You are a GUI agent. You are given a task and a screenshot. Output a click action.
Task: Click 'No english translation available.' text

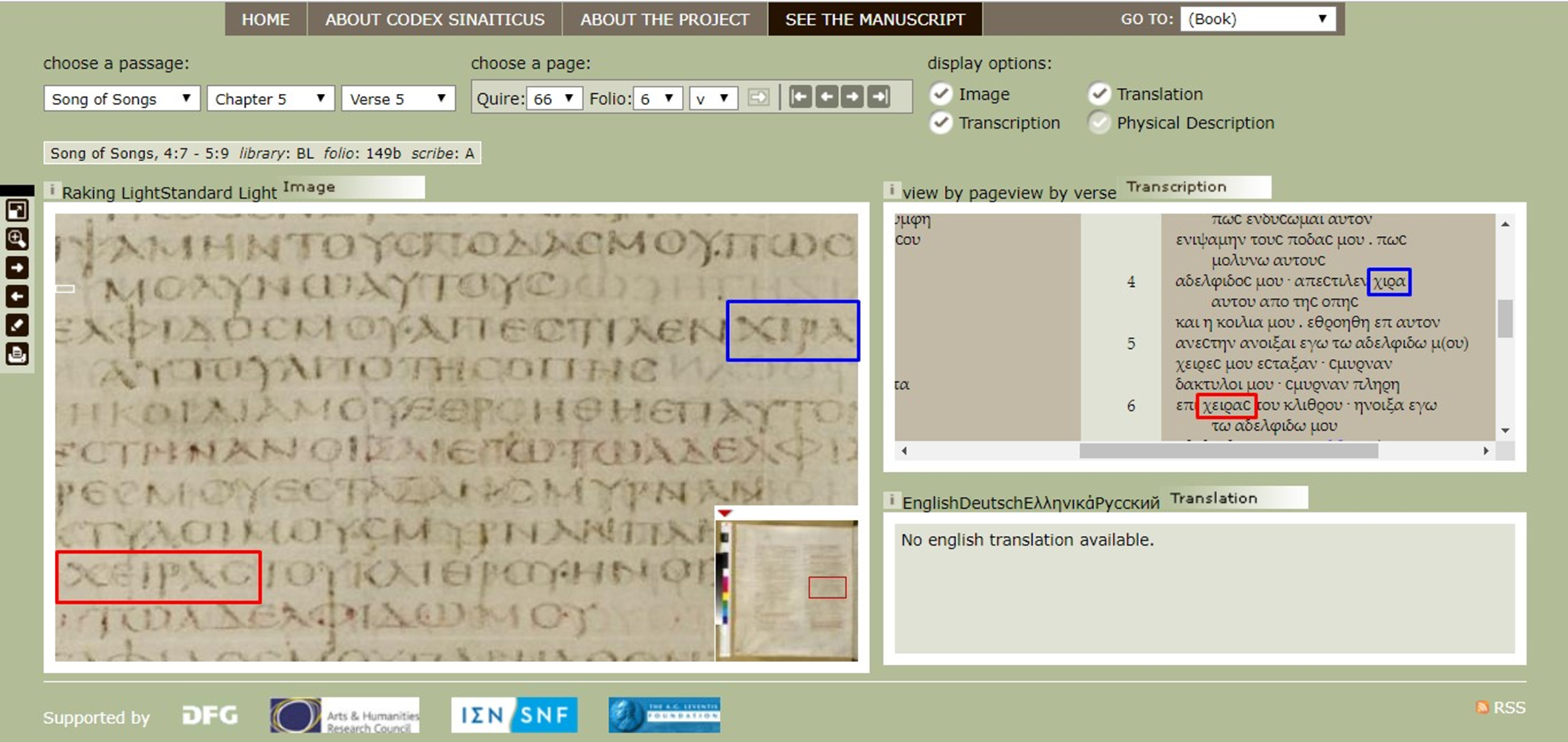tap(1027, 540)
